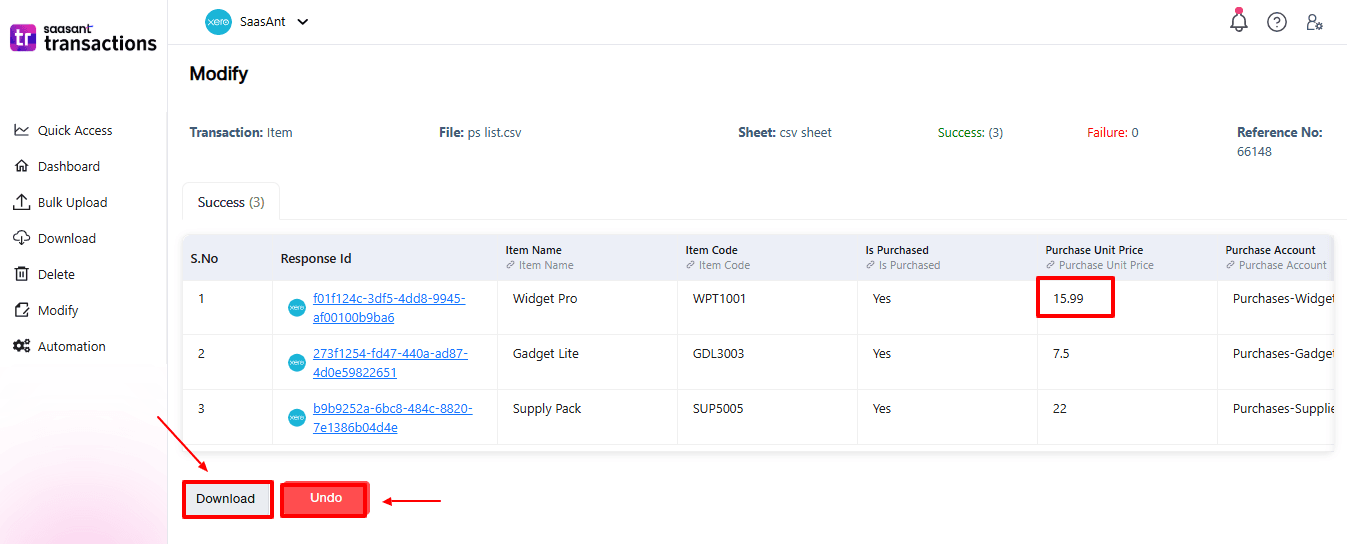Viewport: 1347px width, 544px height.
Task: Open Bulk Upload from sidebar
Action: point(72,202)
